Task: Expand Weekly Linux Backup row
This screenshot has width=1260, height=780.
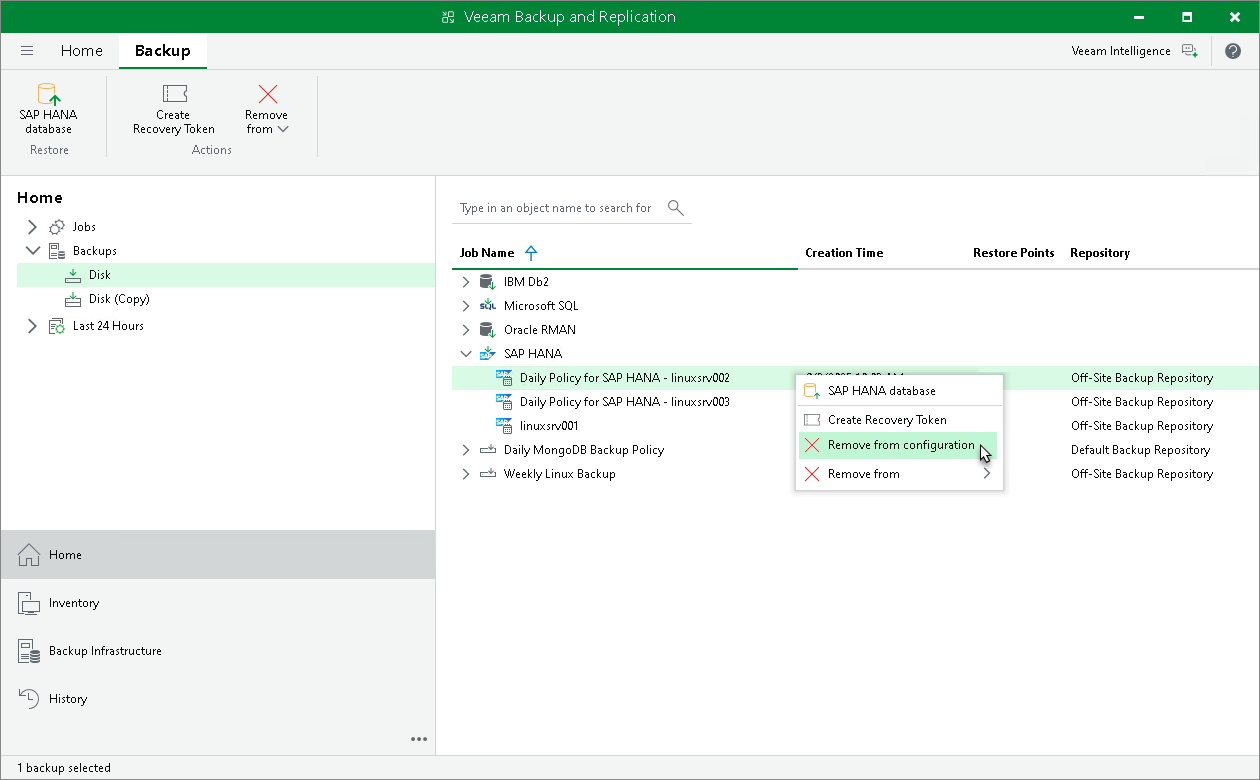Action: (x=466, y=474)
